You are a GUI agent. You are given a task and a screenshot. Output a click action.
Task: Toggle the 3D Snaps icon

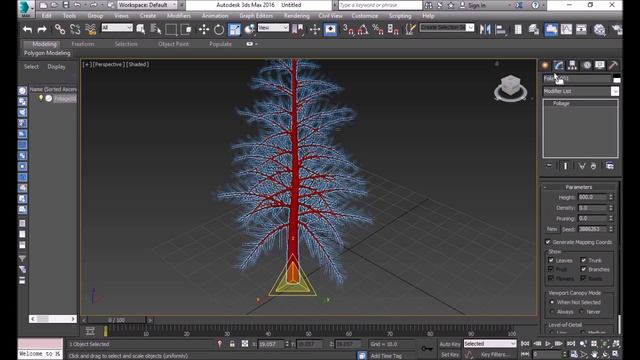(348, 29)
